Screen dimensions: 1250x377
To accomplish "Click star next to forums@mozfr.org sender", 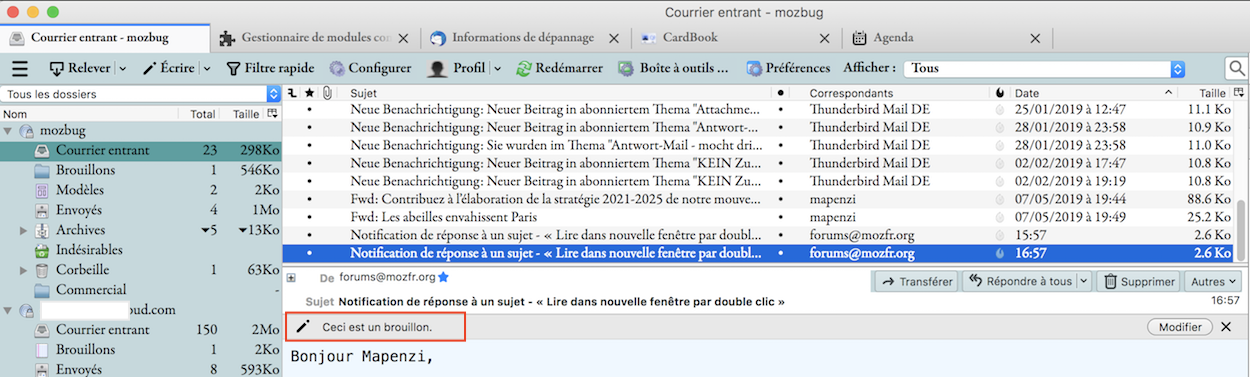I will click(444, 277).
